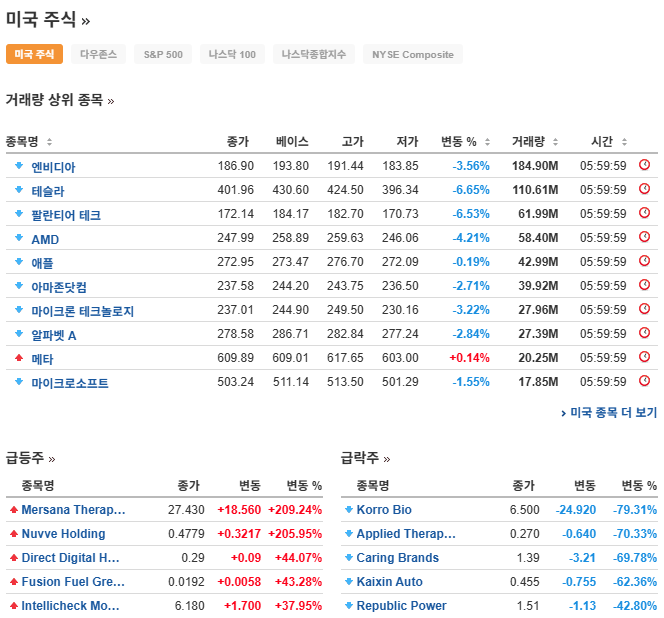Viewport: 664px width, 618px height.
Task: Open the Mersana Therap... gainer link
Action: coord(73,510)
